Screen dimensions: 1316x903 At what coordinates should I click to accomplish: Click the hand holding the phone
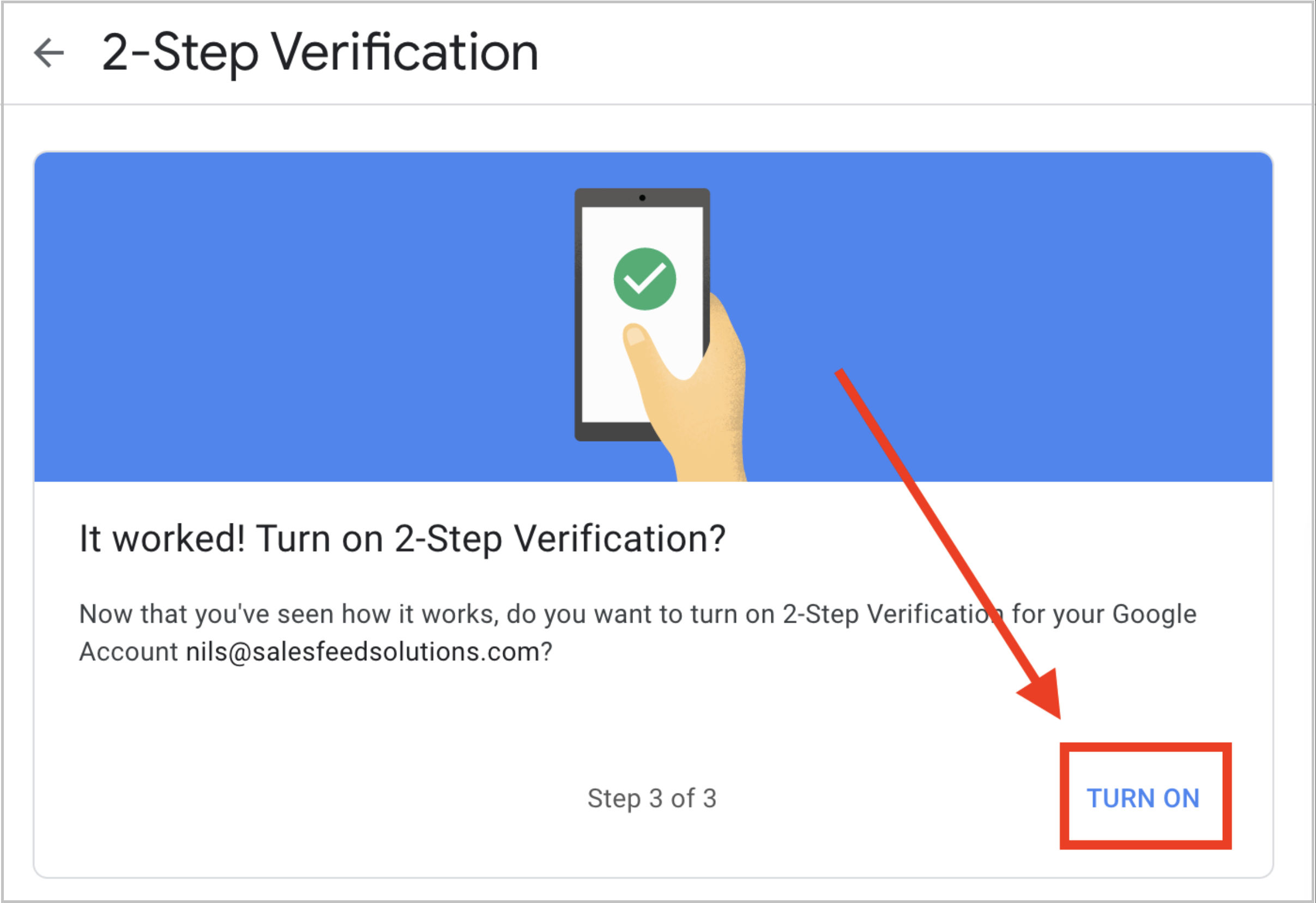tap(697, 396)
